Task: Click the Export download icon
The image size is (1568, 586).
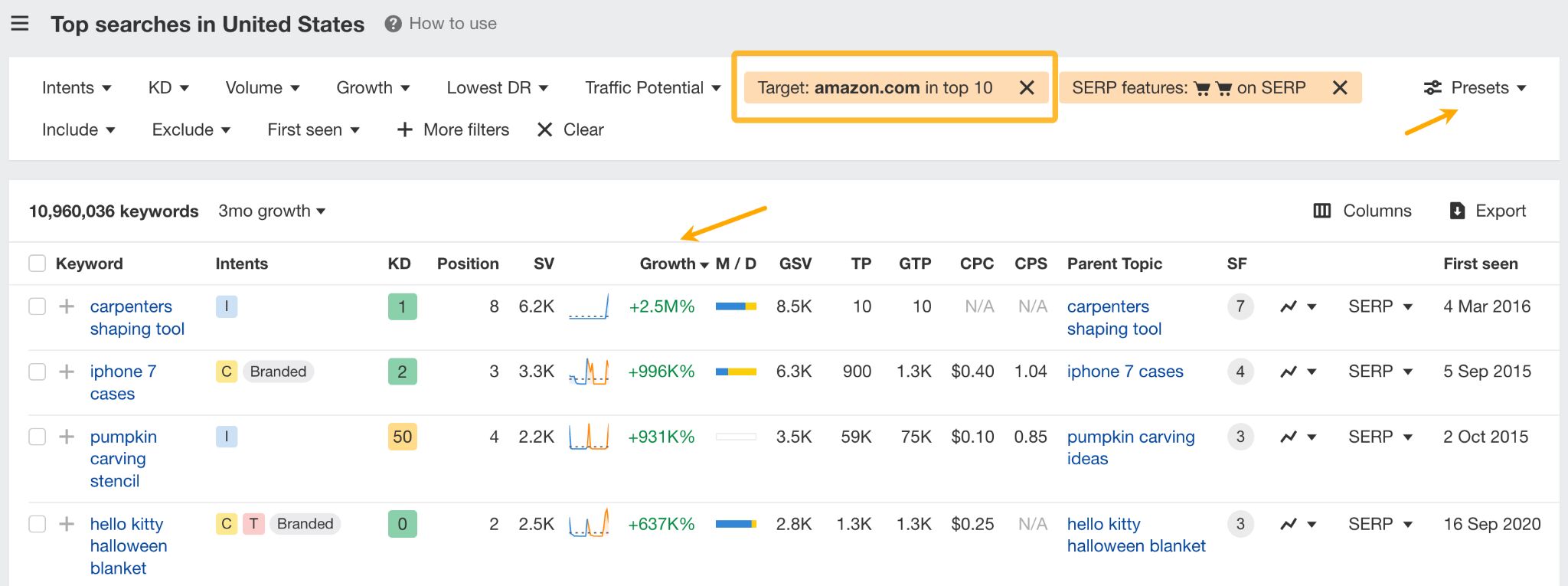Action: point(1457,211)
